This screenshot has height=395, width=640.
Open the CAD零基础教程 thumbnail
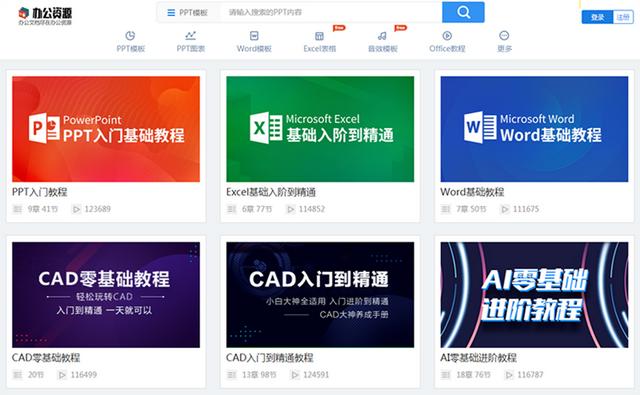pos(106,295)
